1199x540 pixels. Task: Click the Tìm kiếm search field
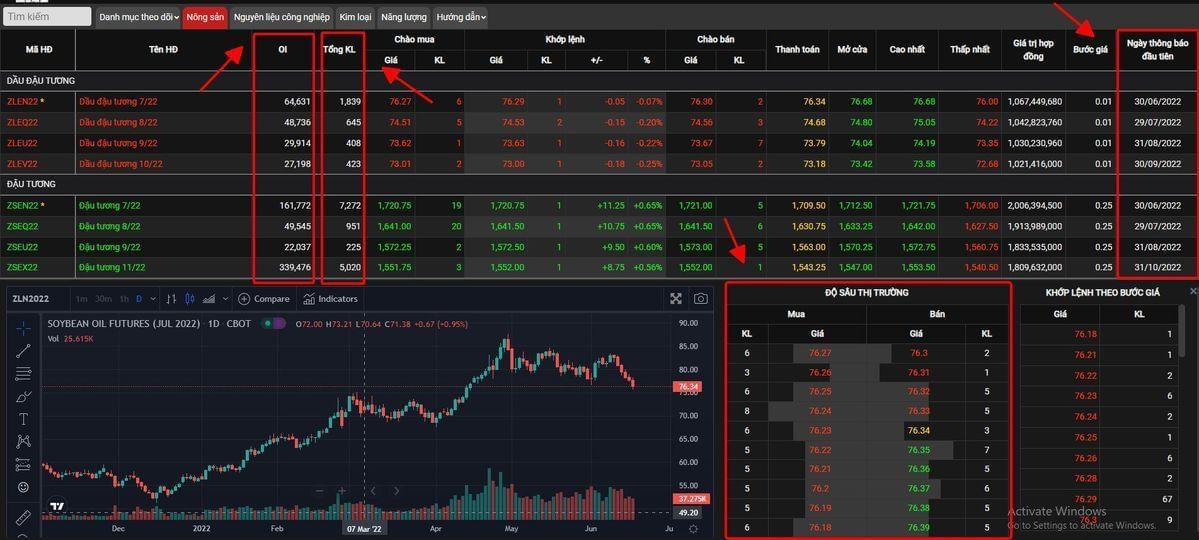click(46, 17)
